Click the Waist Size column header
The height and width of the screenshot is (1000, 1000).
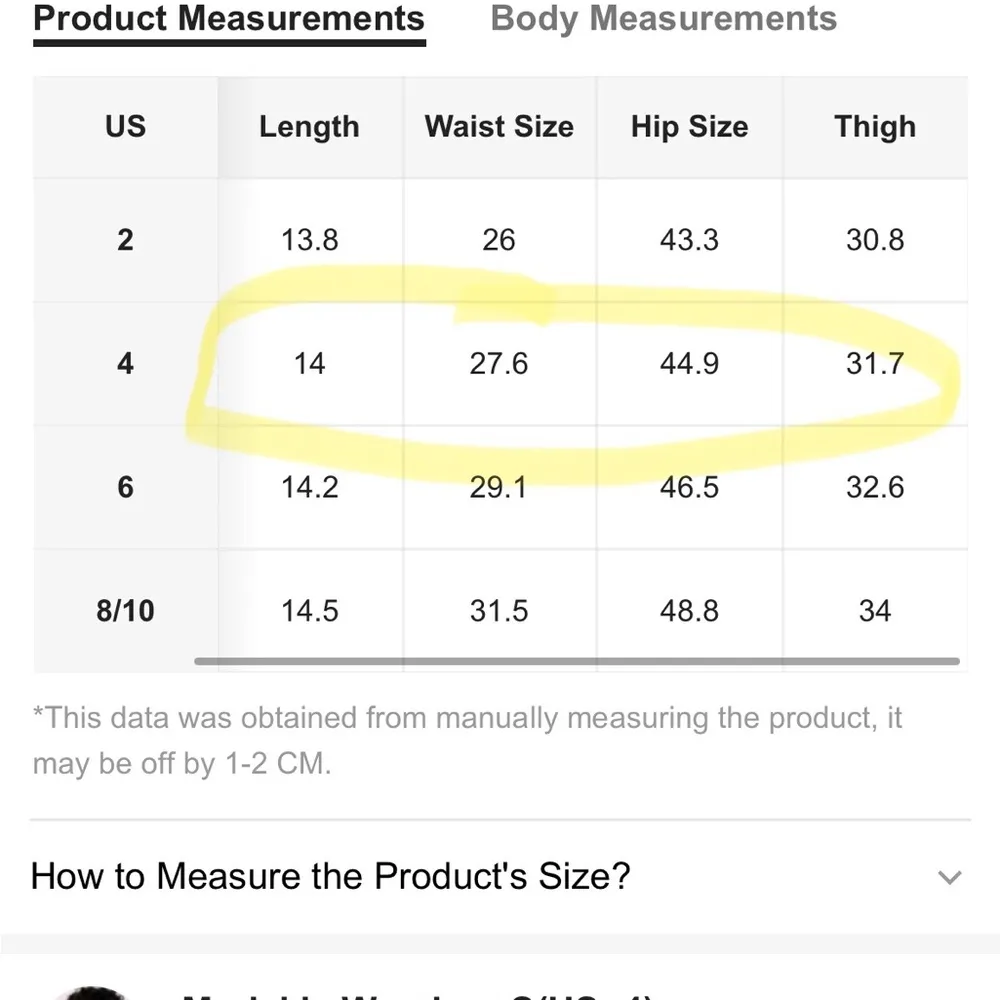click(499, 127)
